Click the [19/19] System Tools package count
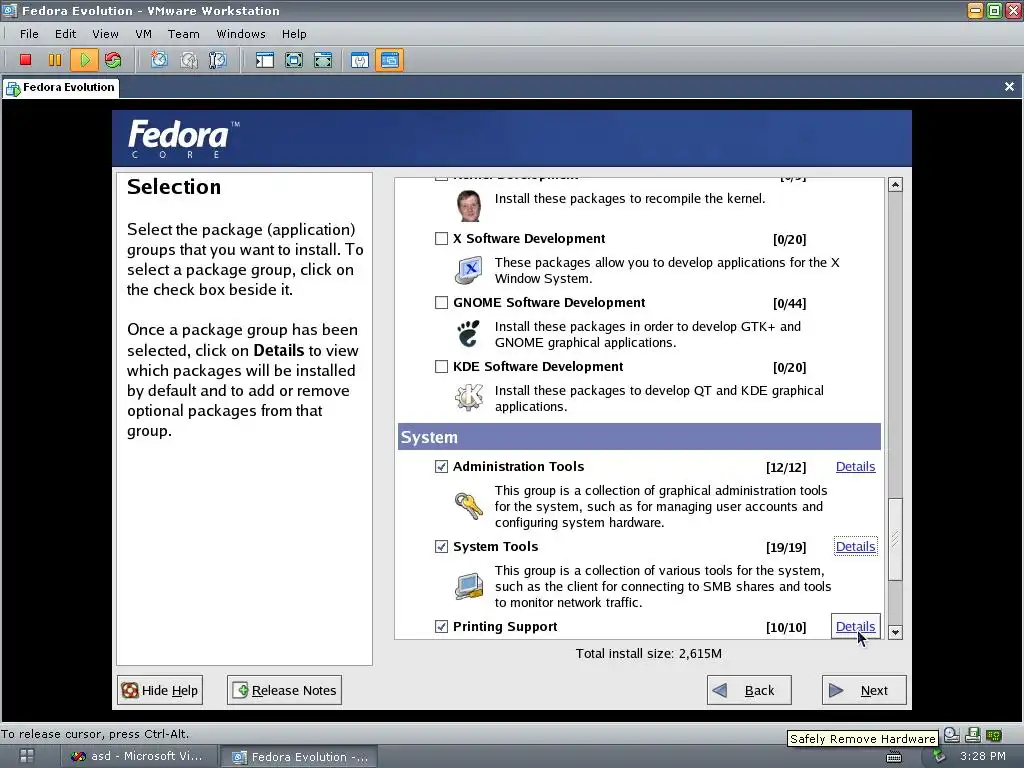This screenshot has height=768, width=1024. [x=786, y=547]
